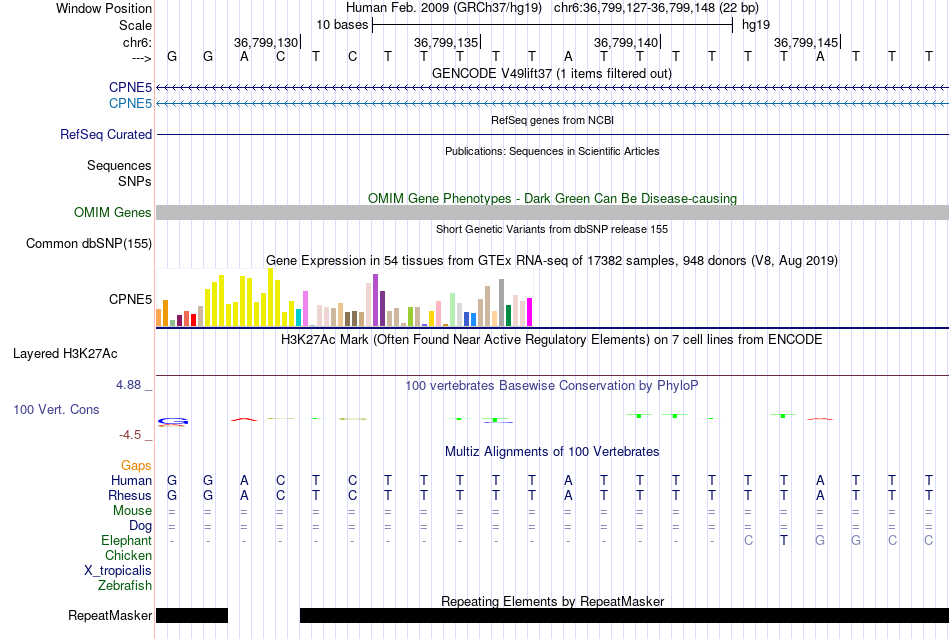
Task: Click position marker 36,799,135 on the ruler
Action: [x=446, y=42]
